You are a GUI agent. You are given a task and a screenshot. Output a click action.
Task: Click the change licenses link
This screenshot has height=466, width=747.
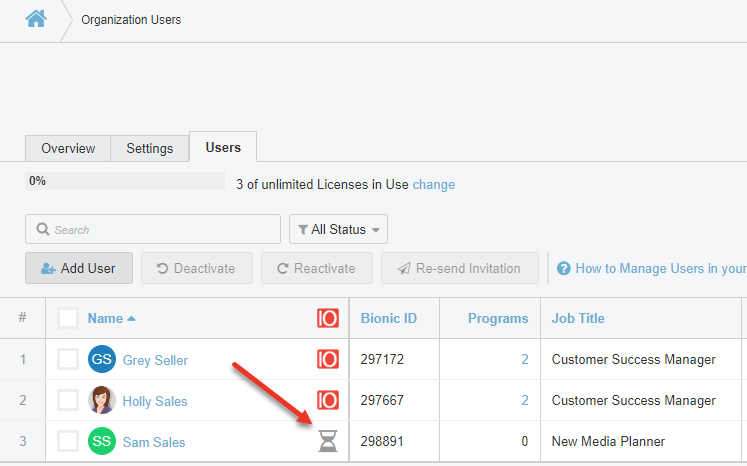tap(433, 184)
